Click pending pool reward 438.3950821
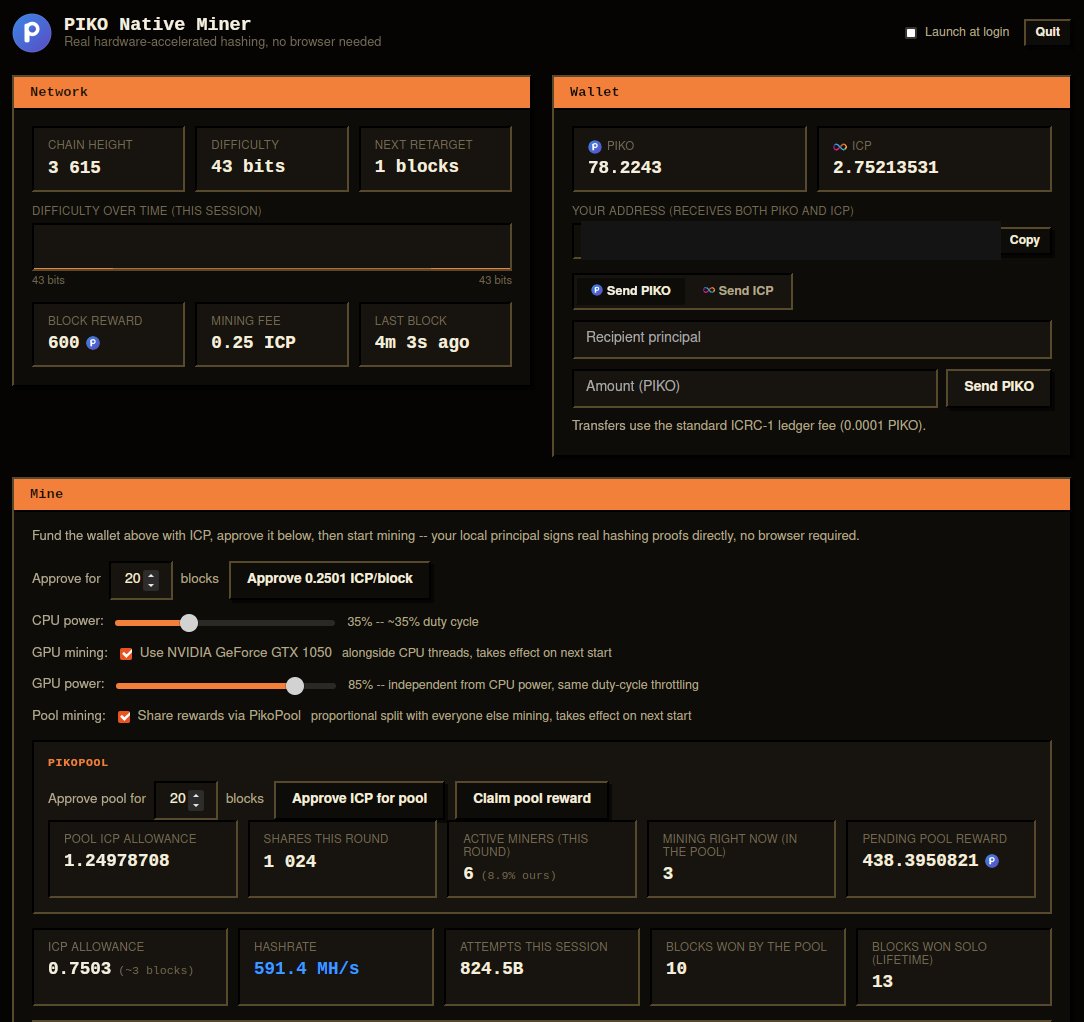The width and height of the screenshot is (1084, 1022). tap(919, 861)
